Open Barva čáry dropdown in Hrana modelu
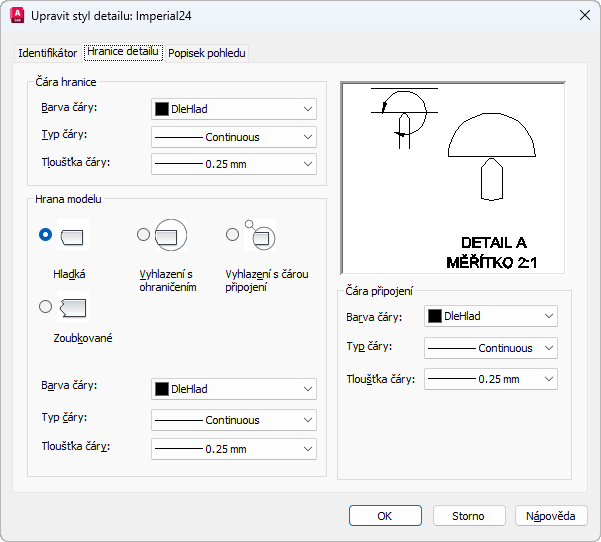Screen dimensions: 601x542 click(234, 389)
